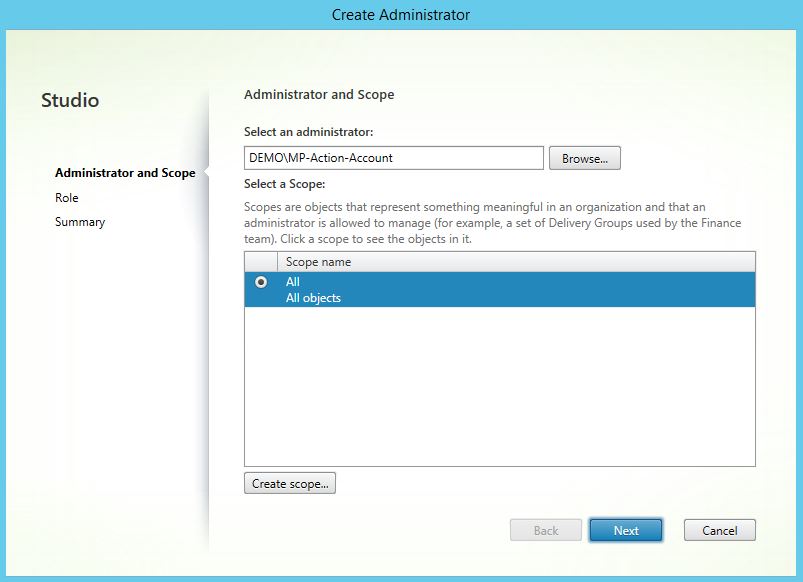Click the Select a Scope label

285,184
